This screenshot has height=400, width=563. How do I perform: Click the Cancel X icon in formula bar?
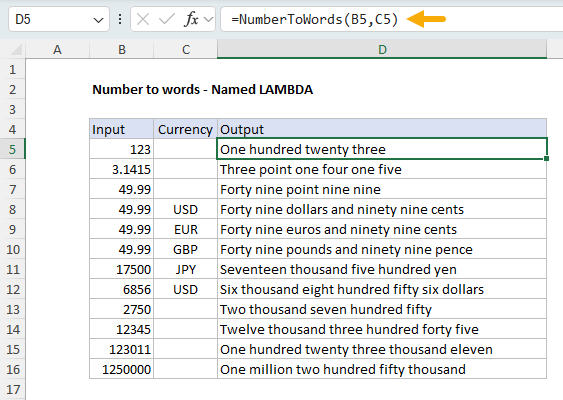coord(143,19)
